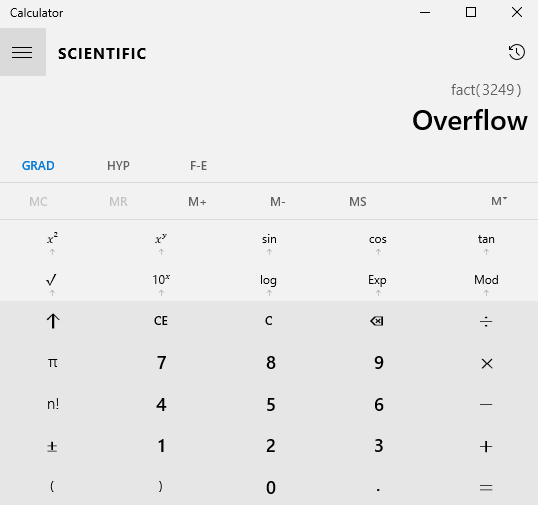The height and width of the screenshot is (505, 538).
Task: Expand the M memory list dropdown
Action: click(x=499, y=201)
